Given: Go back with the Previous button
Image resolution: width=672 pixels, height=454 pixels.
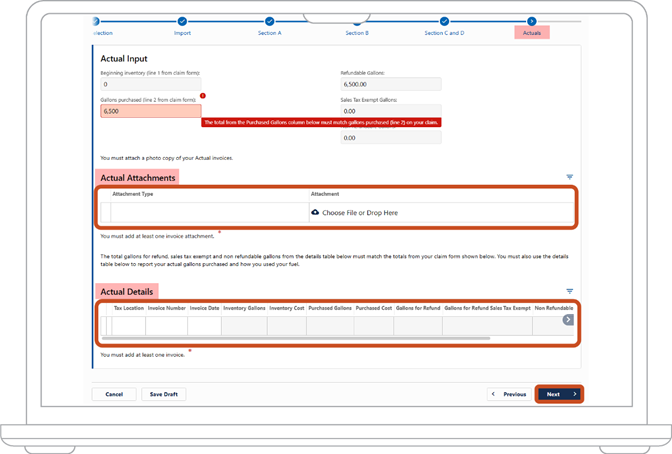Looking at the screenshot, I should pos(509,394).
